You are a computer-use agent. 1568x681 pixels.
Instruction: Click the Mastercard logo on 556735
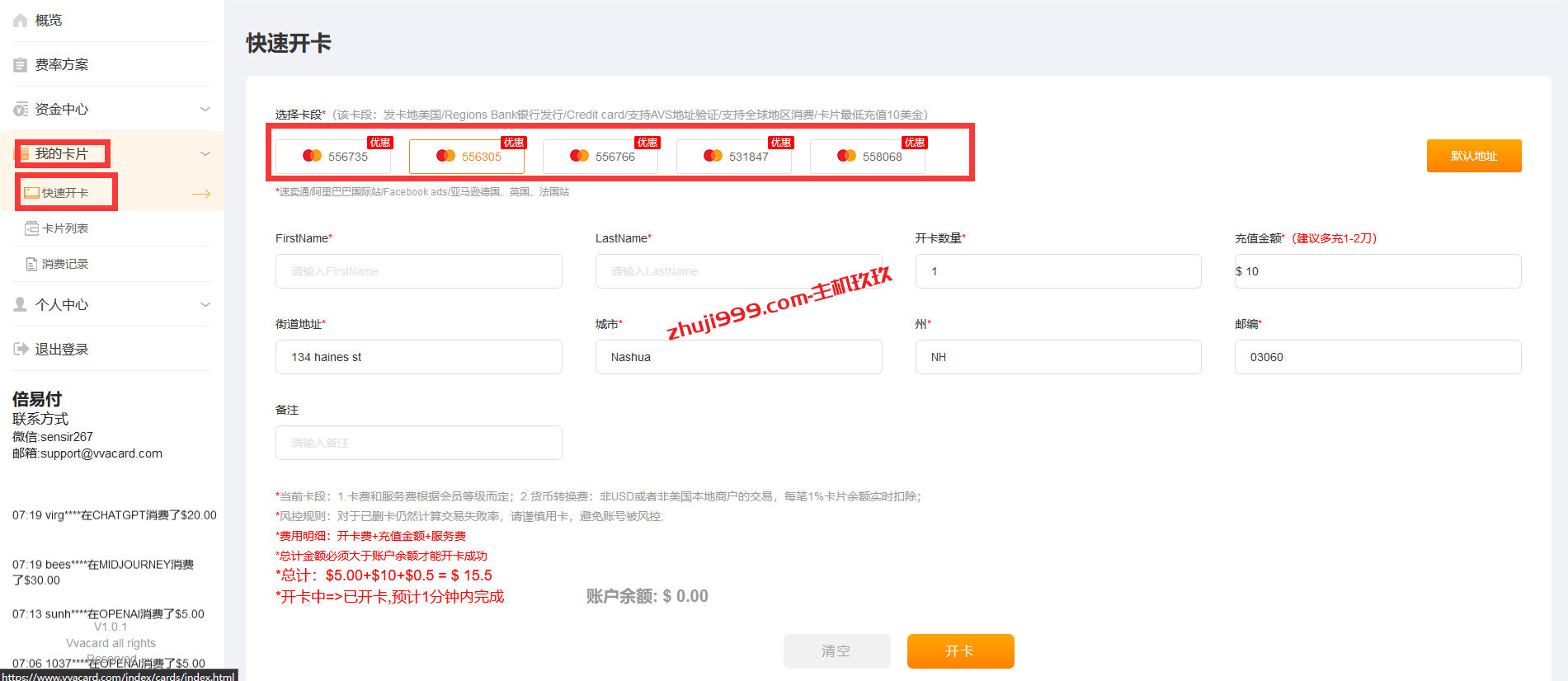[312, 155]
